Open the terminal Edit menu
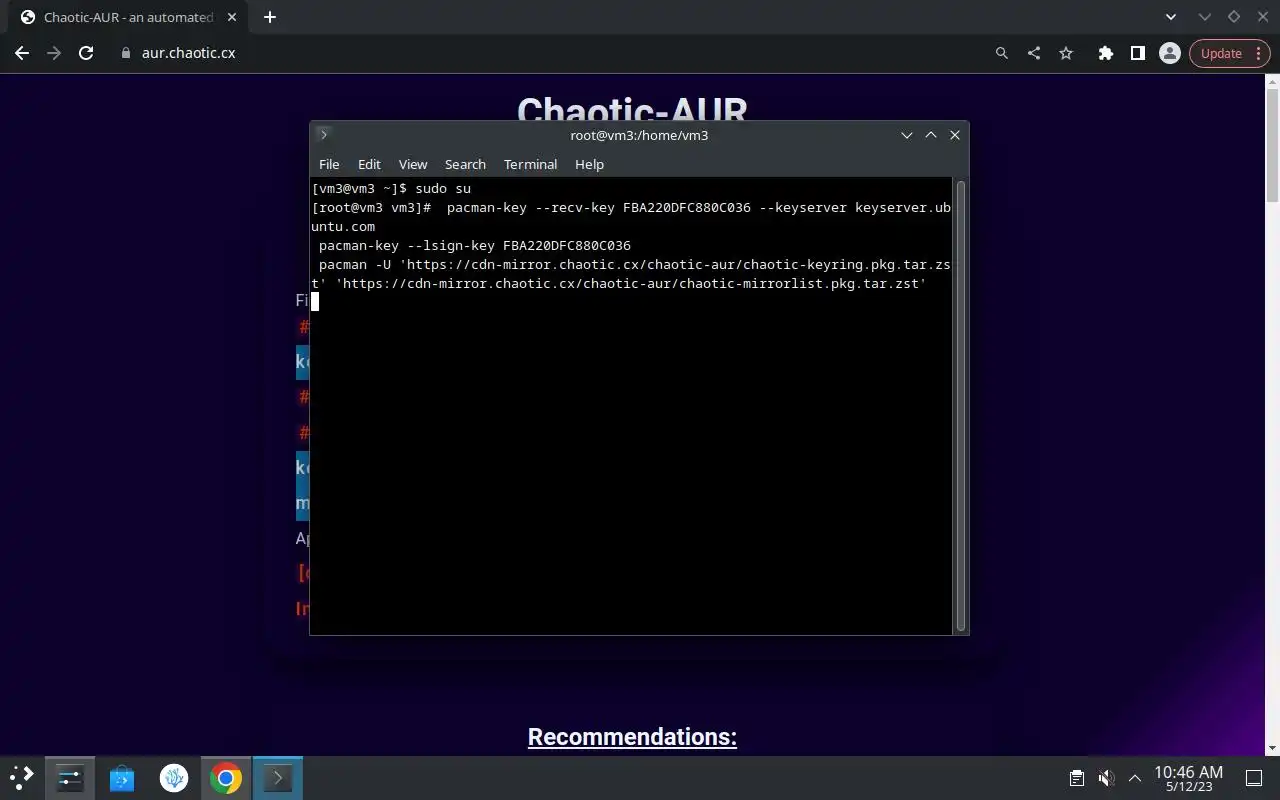The width and height of the screenshot is (1280, 800). point(369,164)
